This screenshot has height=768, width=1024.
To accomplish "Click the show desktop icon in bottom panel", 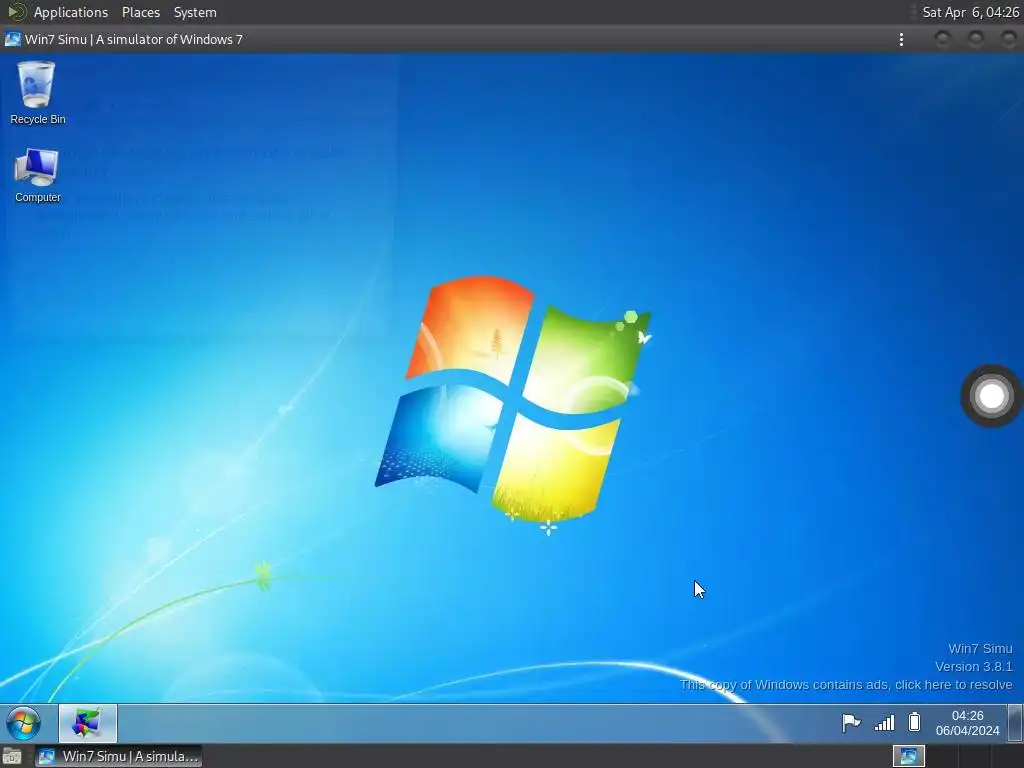I will coord(12,756).
